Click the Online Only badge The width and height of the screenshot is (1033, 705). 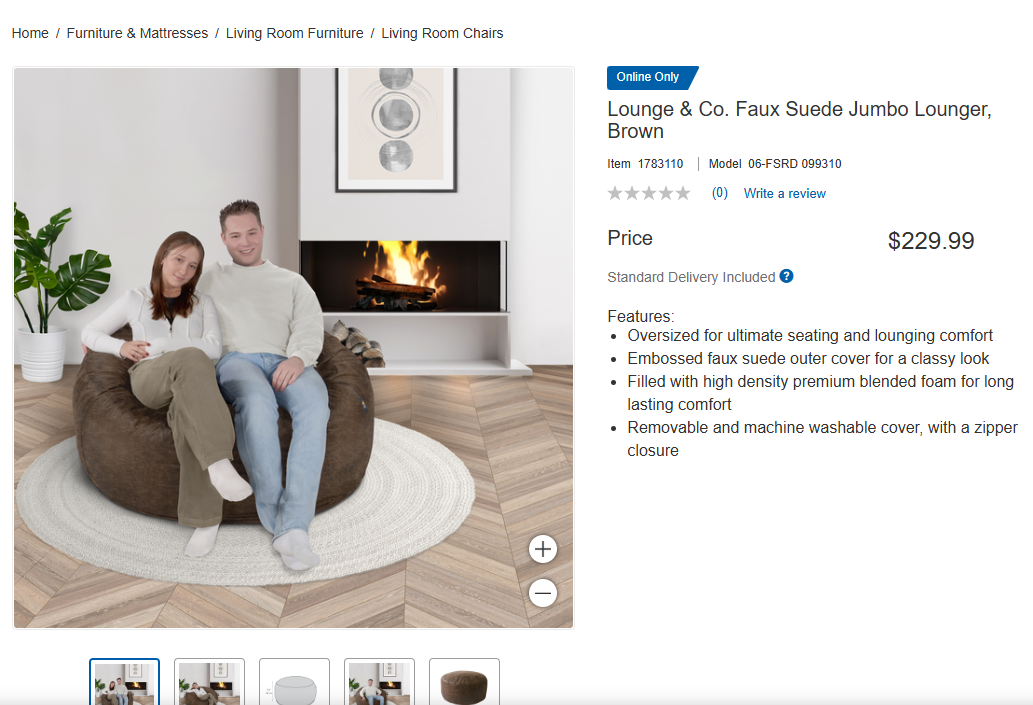(x=652, y=77)
